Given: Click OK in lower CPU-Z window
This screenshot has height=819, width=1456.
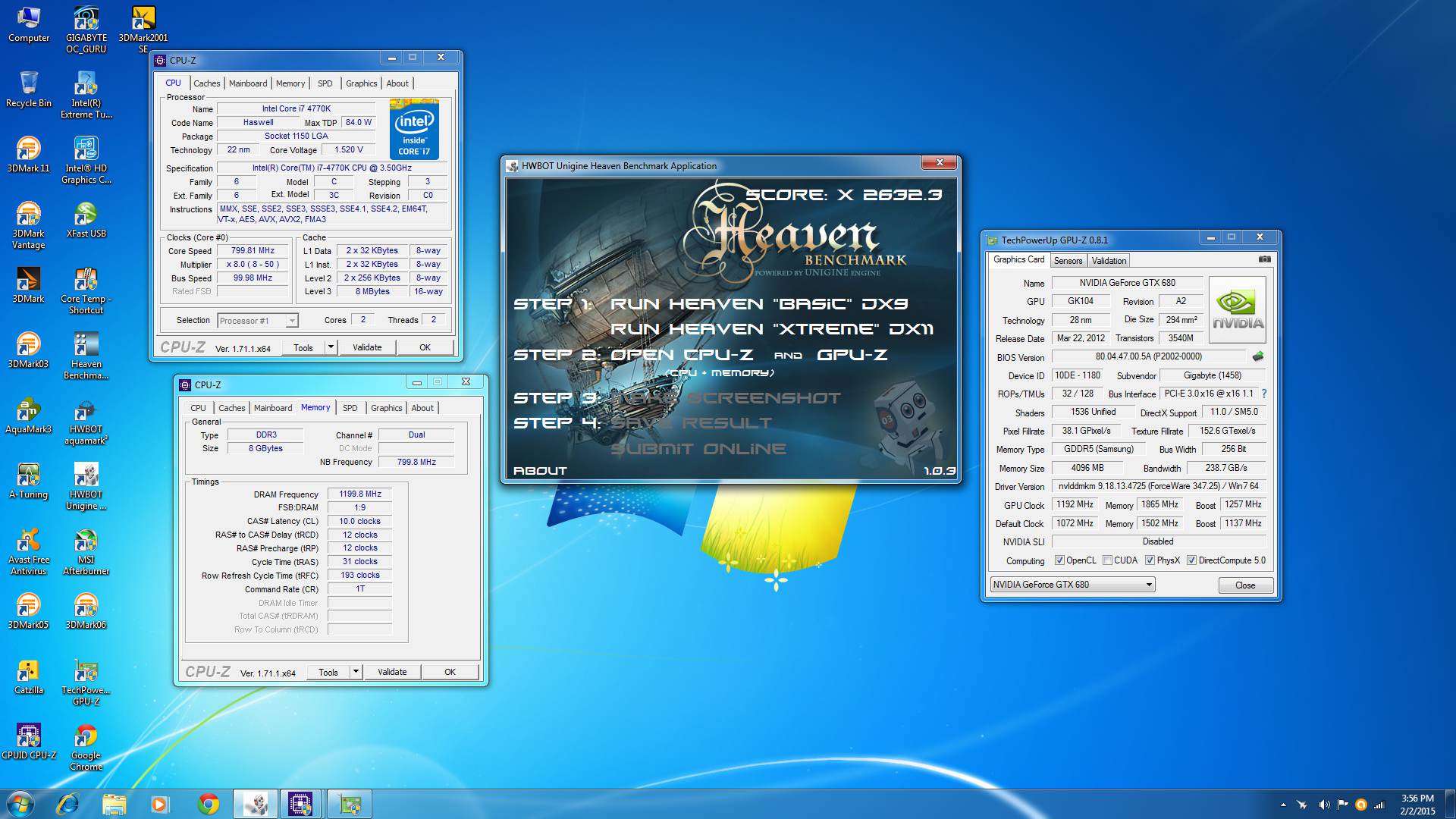Looking at the screenshot, I should click(x=450, y=672).
